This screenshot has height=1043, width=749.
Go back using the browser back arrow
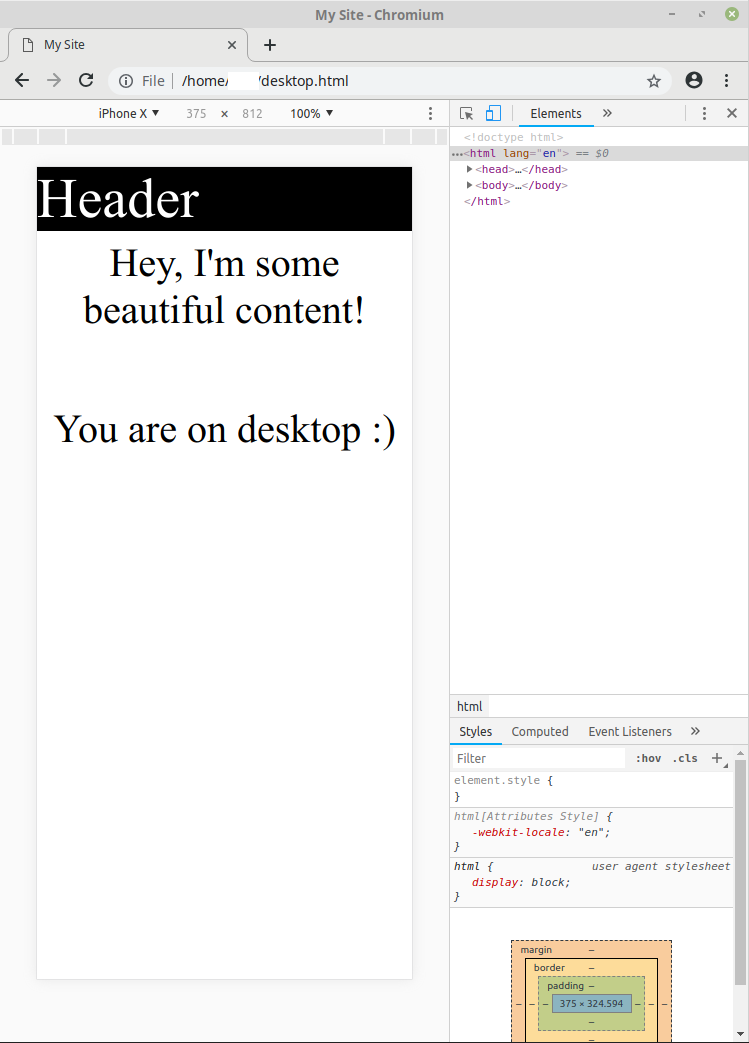tap(22, 80)
